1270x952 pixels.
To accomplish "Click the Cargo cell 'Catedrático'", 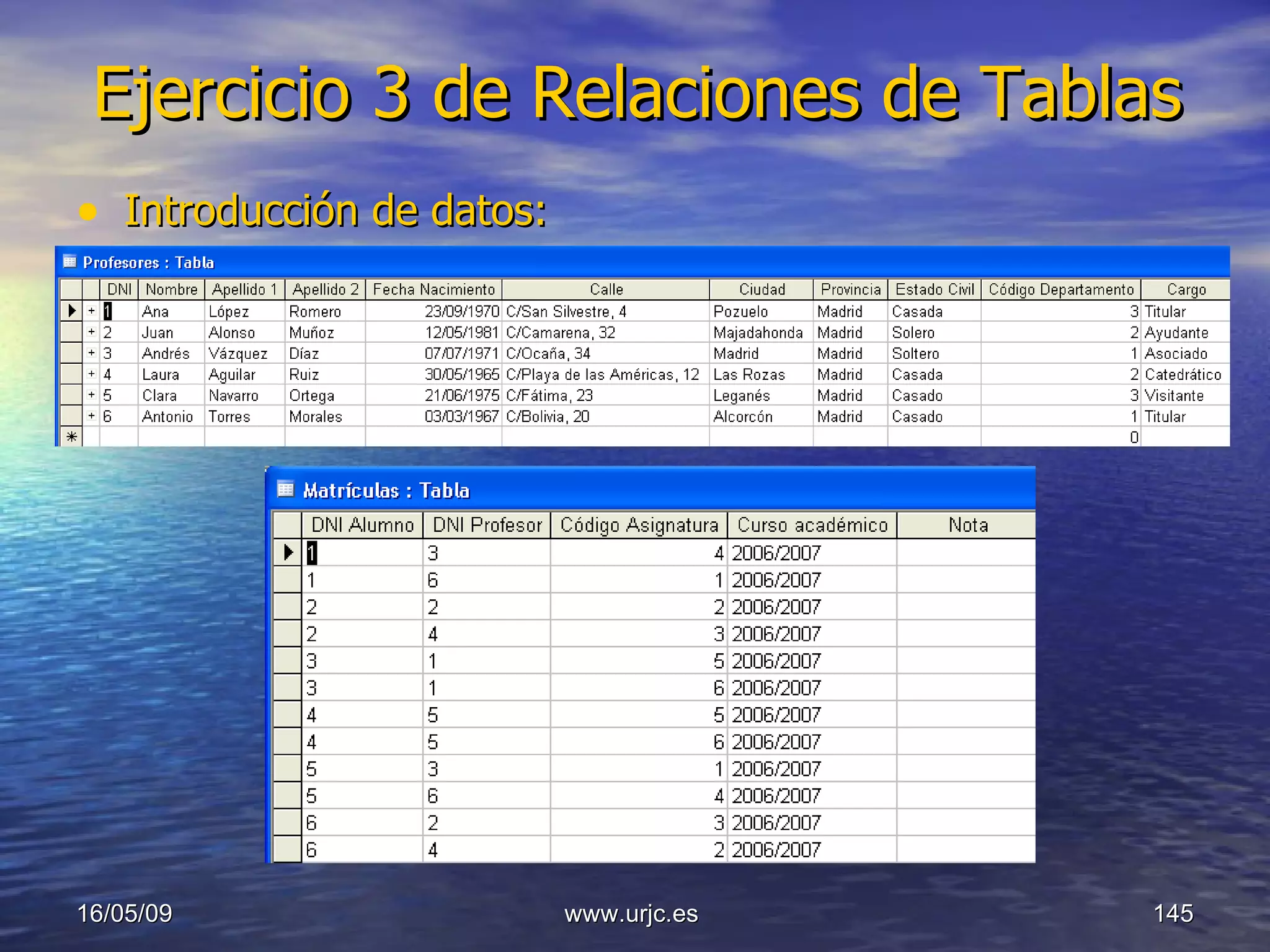I will (x=1186, y=374).
